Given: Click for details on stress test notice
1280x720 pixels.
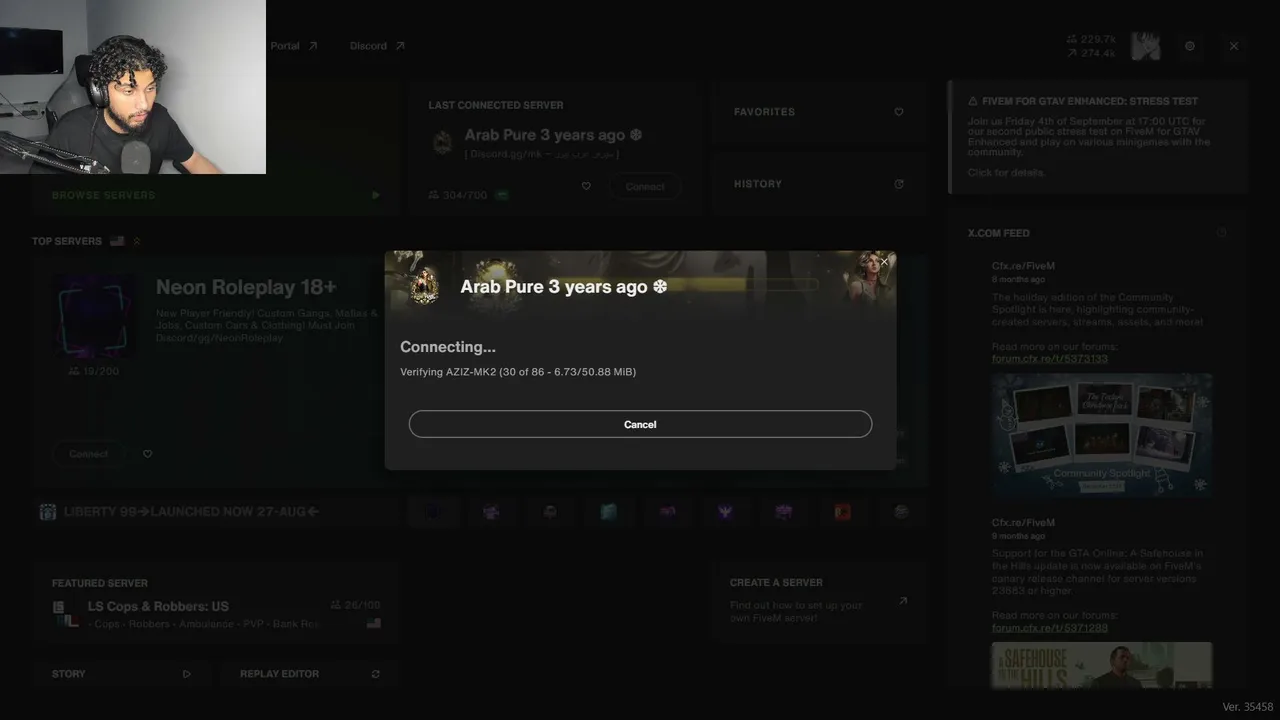Looking at the screenshot, I should point(1006,173).
